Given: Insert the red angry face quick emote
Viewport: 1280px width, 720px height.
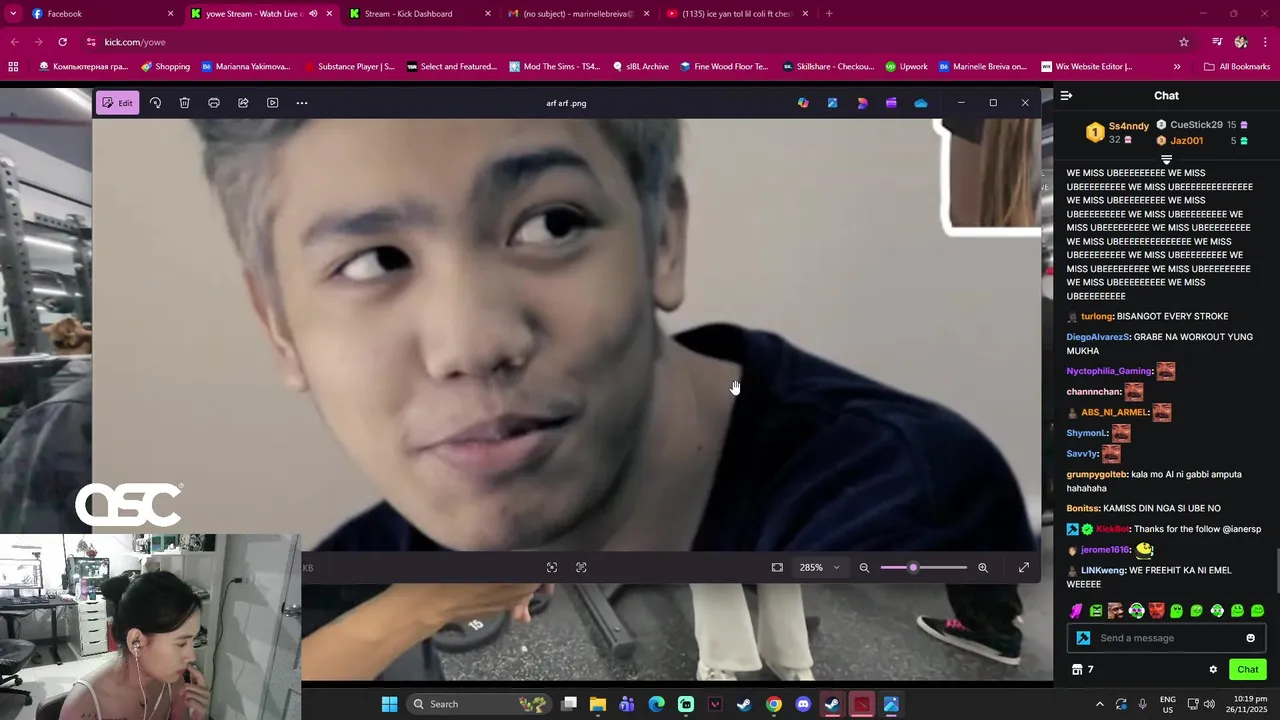Looking at the screenshot, I should pos(1156,611).
